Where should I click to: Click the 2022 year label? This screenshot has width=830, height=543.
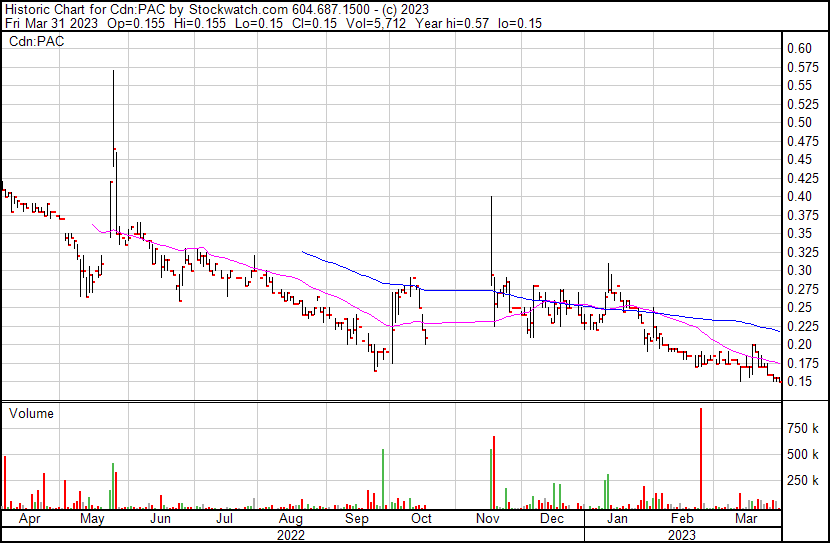coord(290,534)
